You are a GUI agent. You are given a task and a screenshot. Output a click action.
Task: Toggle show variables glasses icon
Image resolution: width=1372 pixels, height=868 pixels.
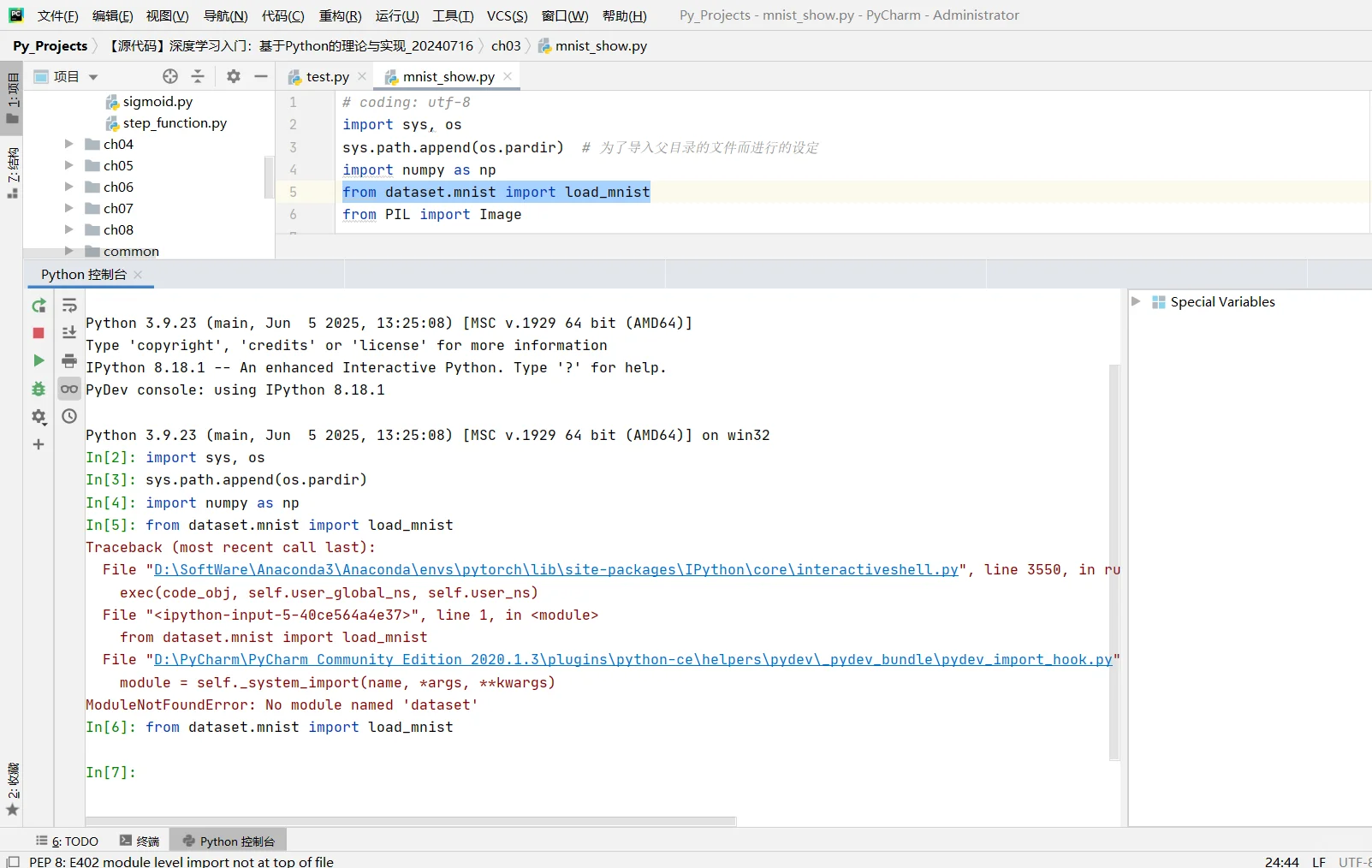coord(69,389)
